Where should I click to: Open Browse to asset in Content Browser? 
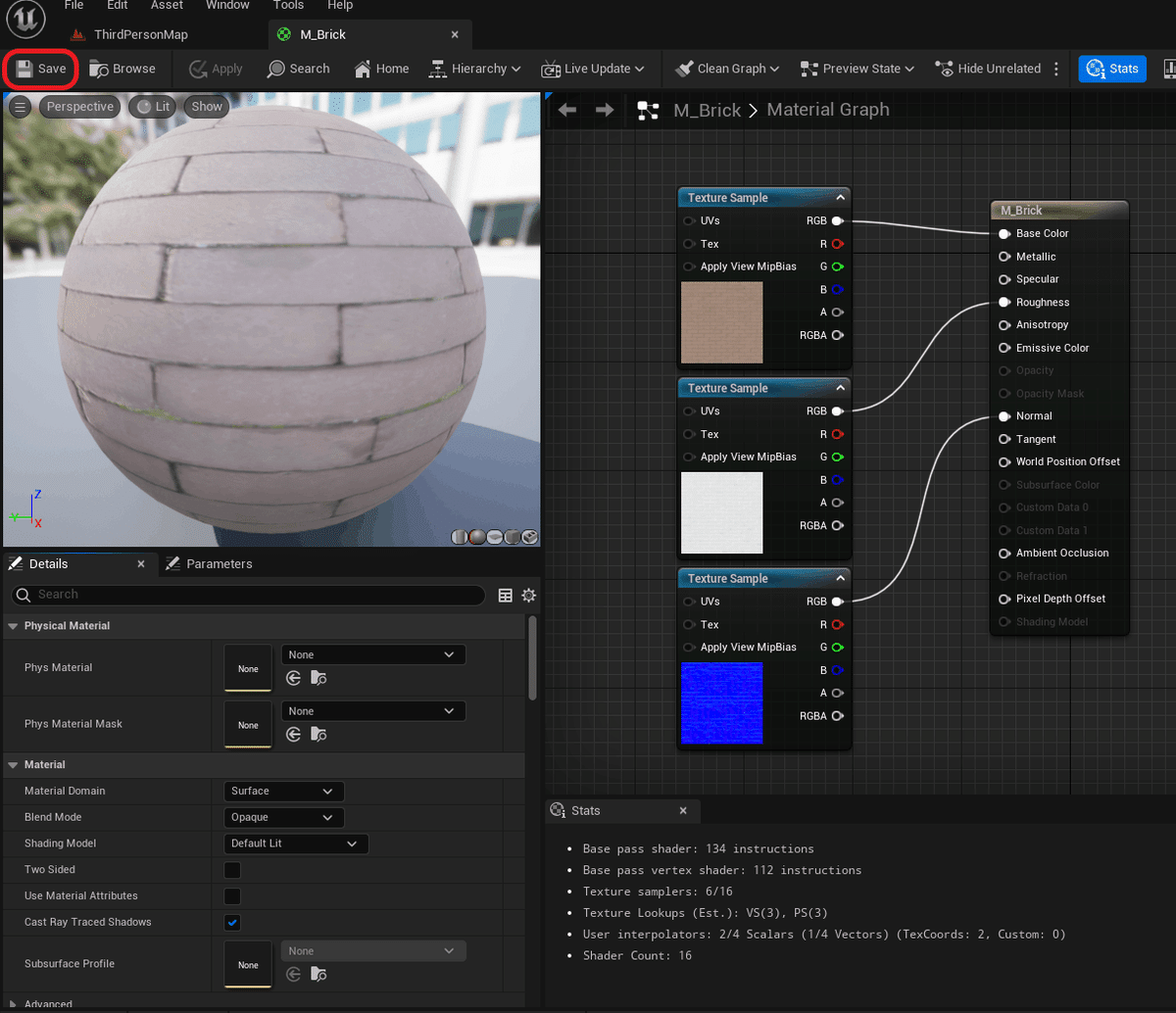[122, 69]
